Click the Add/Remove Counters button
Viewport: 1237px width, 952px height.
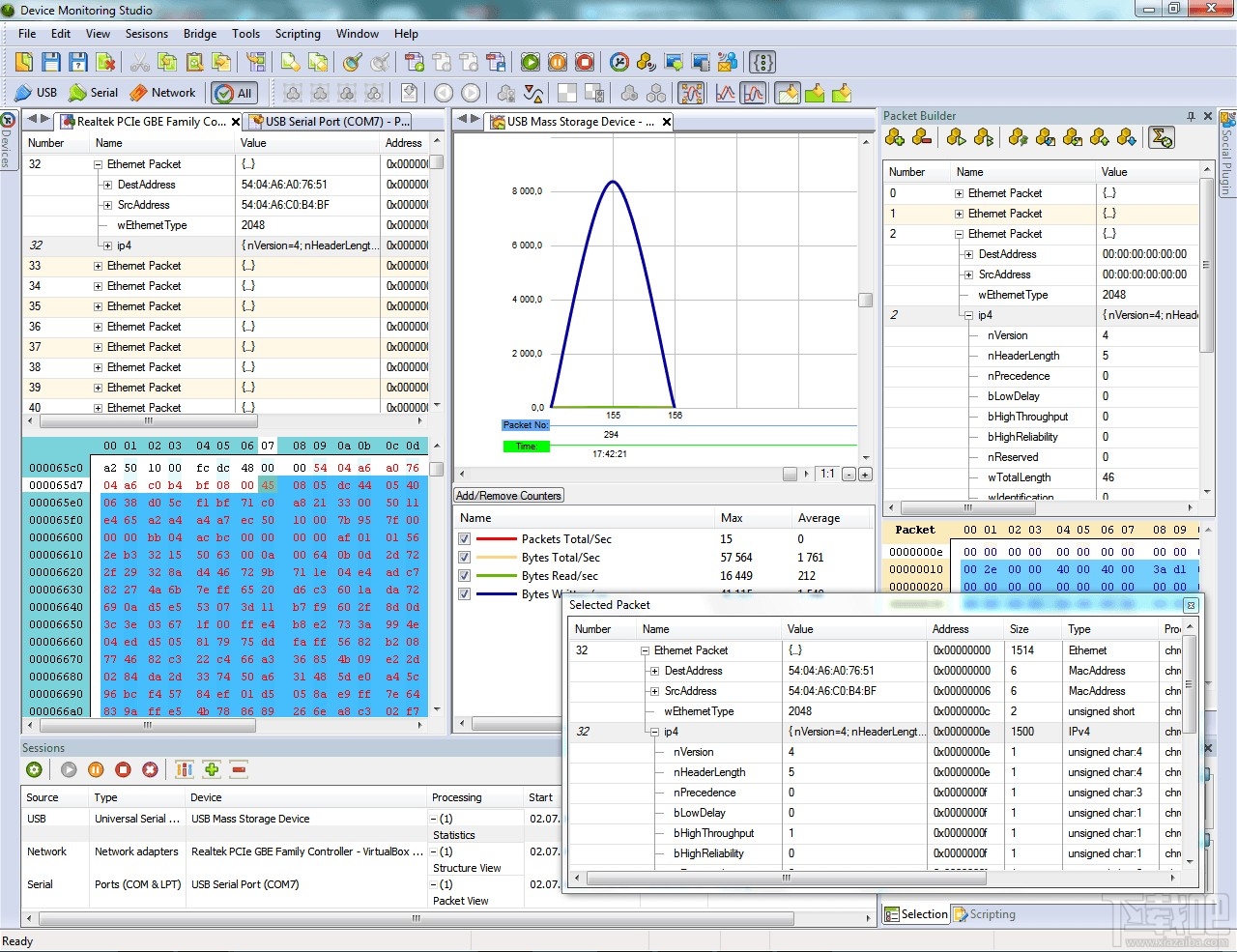coord(508,496)
